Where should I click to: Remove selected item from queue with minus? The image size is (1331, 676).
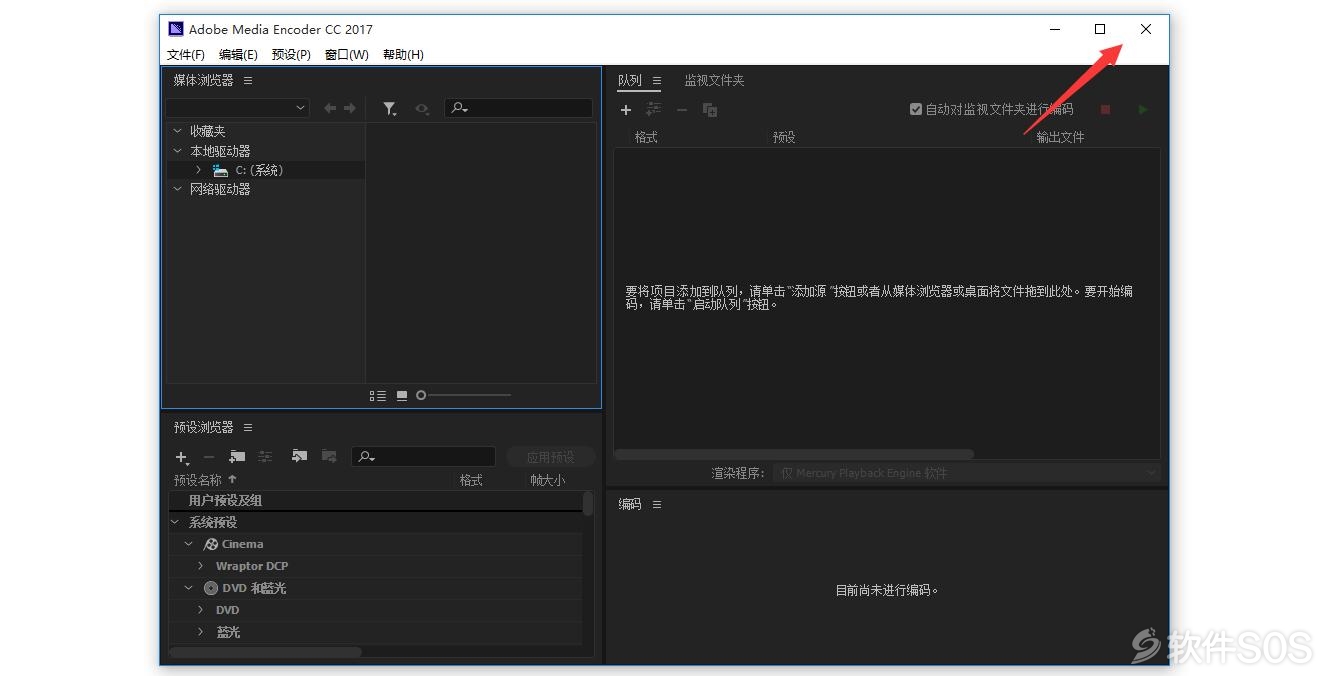(x=682, y=110)
